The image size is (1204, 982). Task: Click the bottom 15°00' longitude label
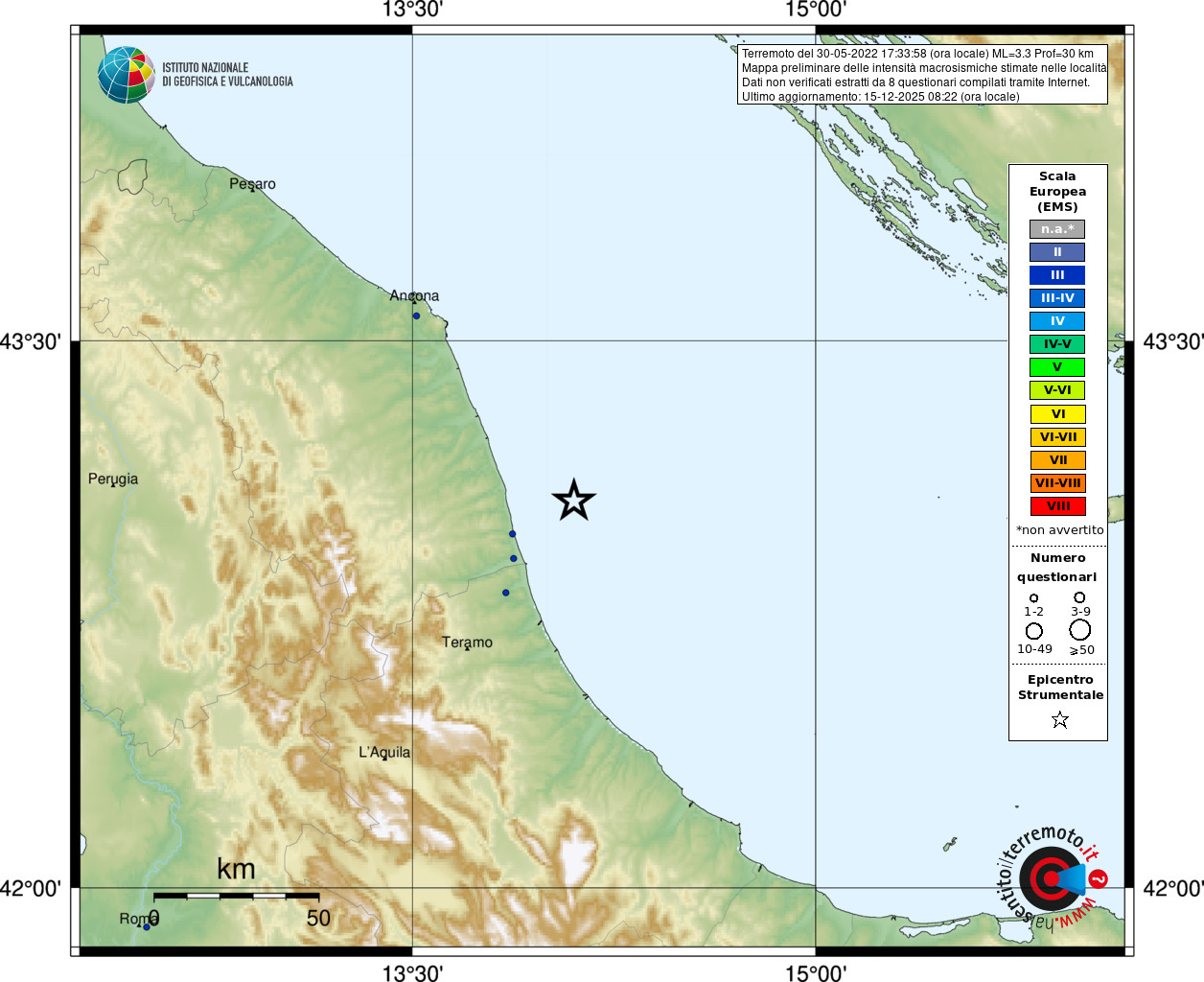[816, 972]
